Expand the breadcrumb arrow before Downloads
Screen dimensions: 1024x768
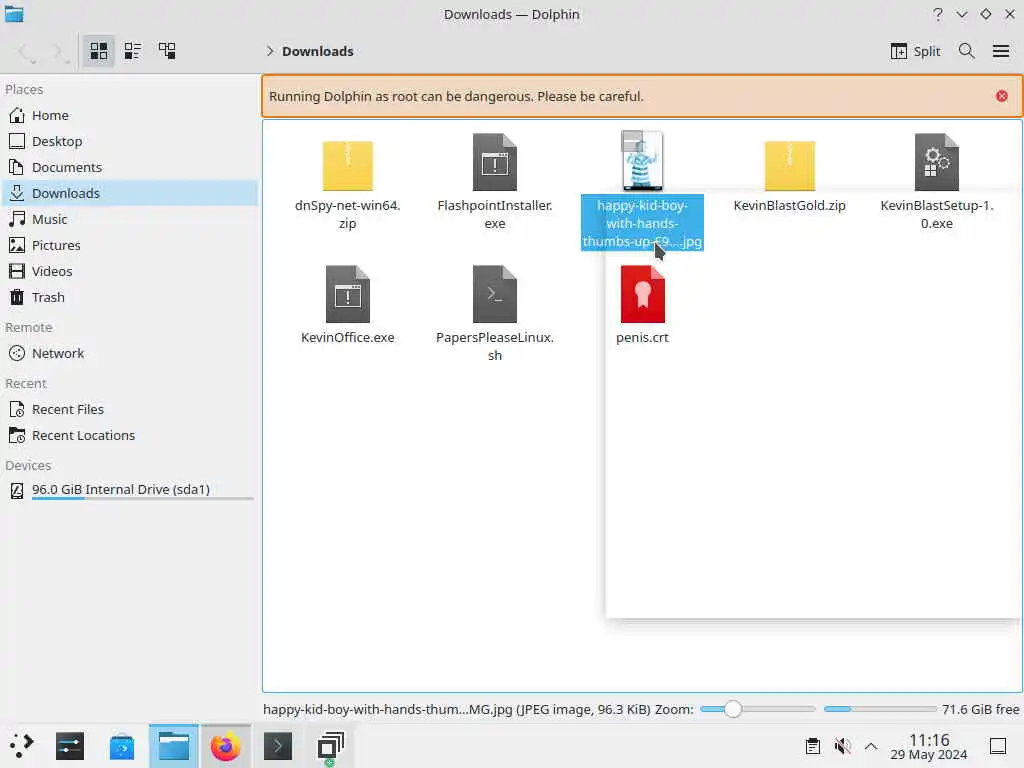coord(270,51)
